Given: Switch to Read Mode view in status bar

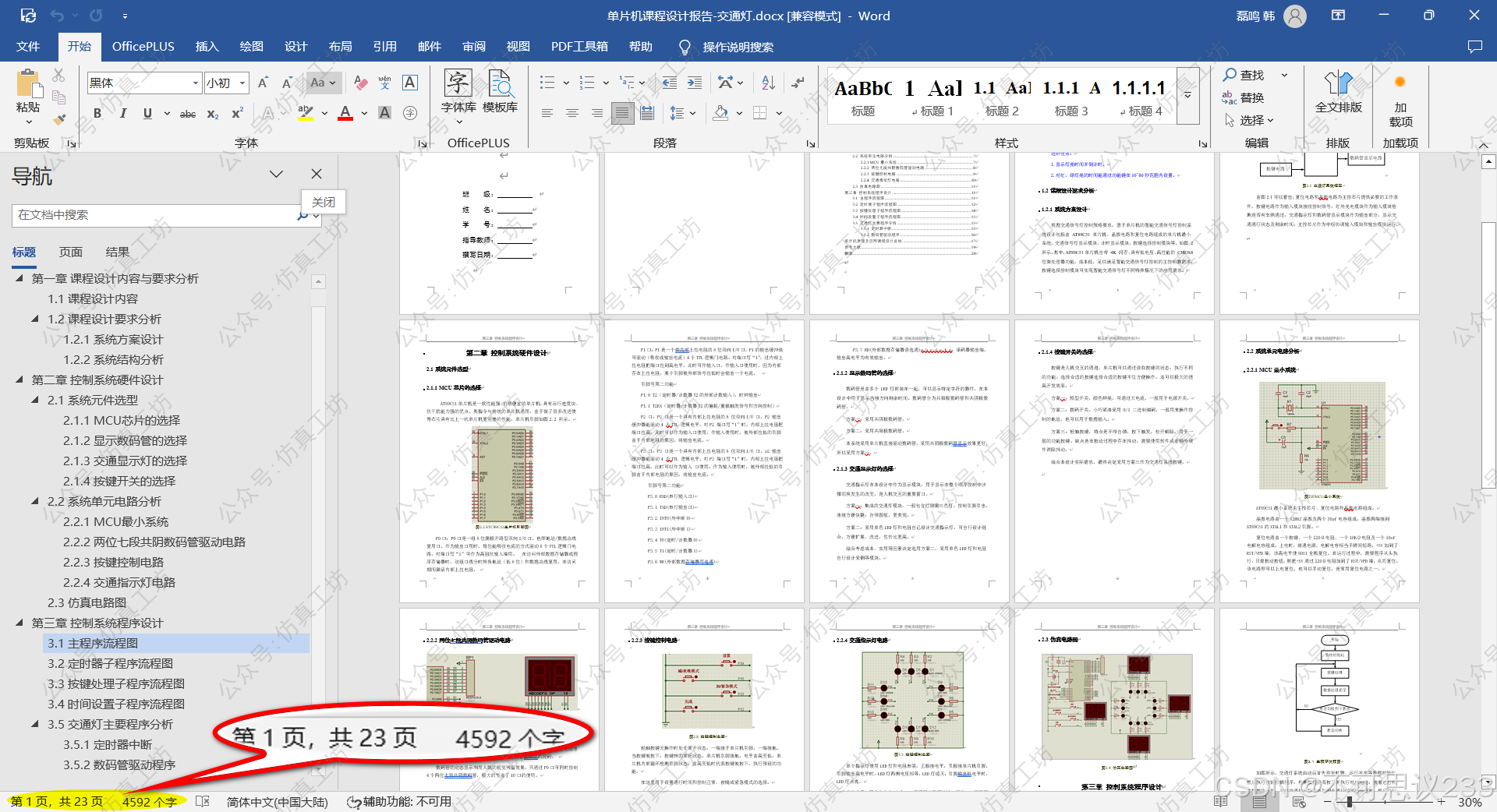Looking at the screenshot, I should pos(1221,802).
